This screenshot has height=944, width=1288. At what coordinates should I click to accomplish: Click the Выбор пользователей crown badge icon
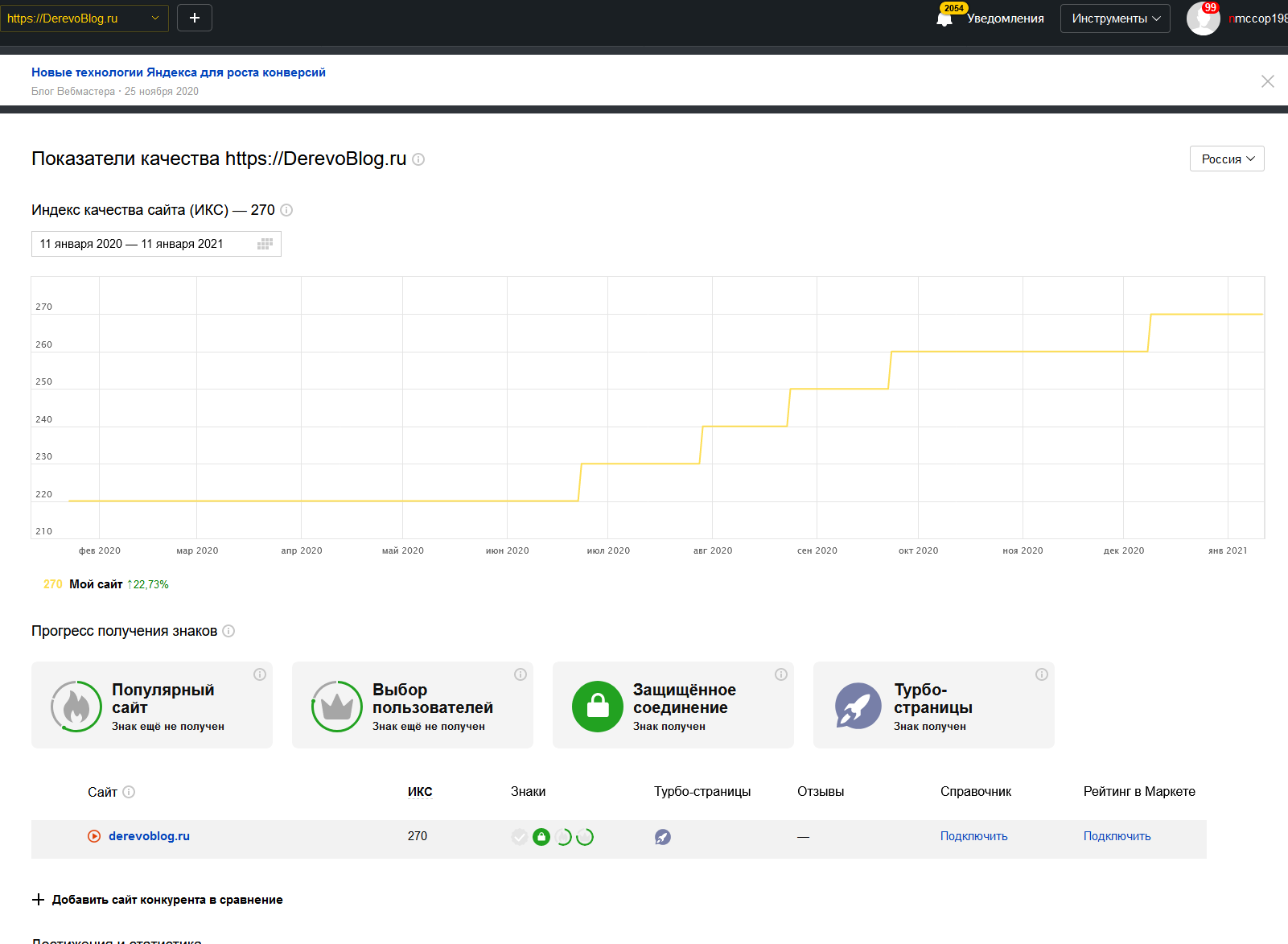[336, 707]
